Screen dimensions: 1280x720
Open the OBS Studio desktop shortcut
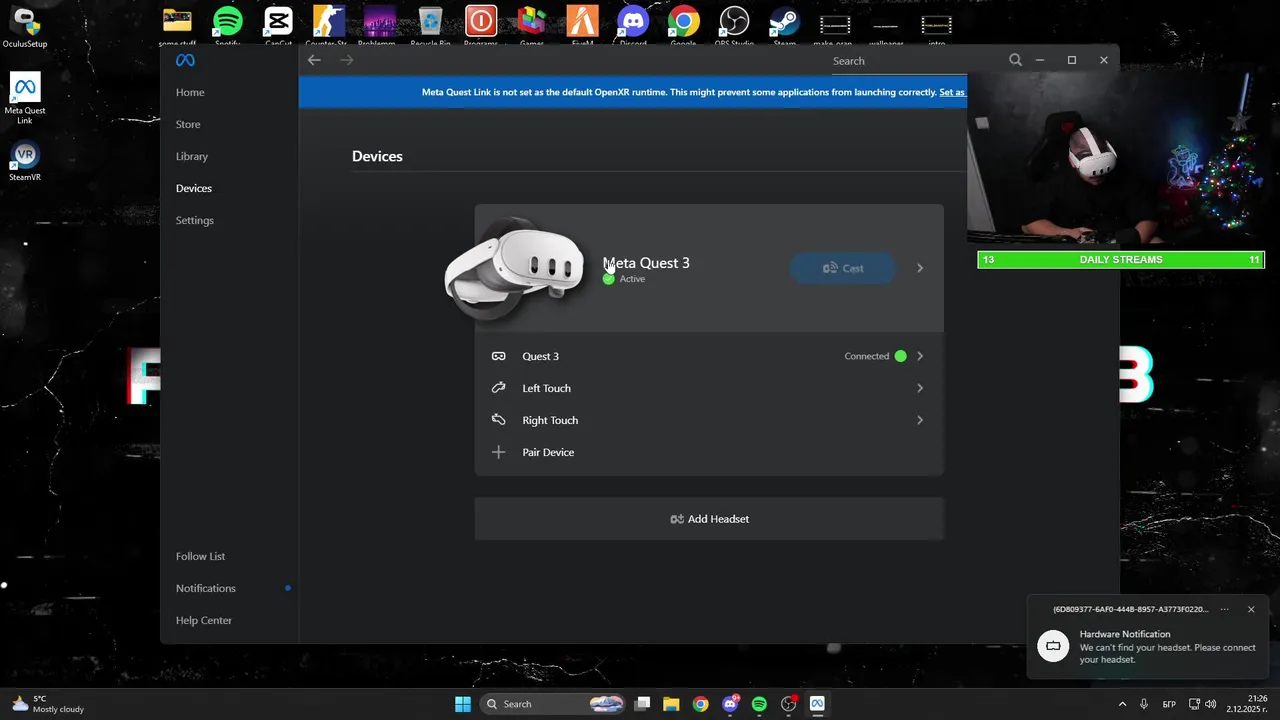point(734,26)
